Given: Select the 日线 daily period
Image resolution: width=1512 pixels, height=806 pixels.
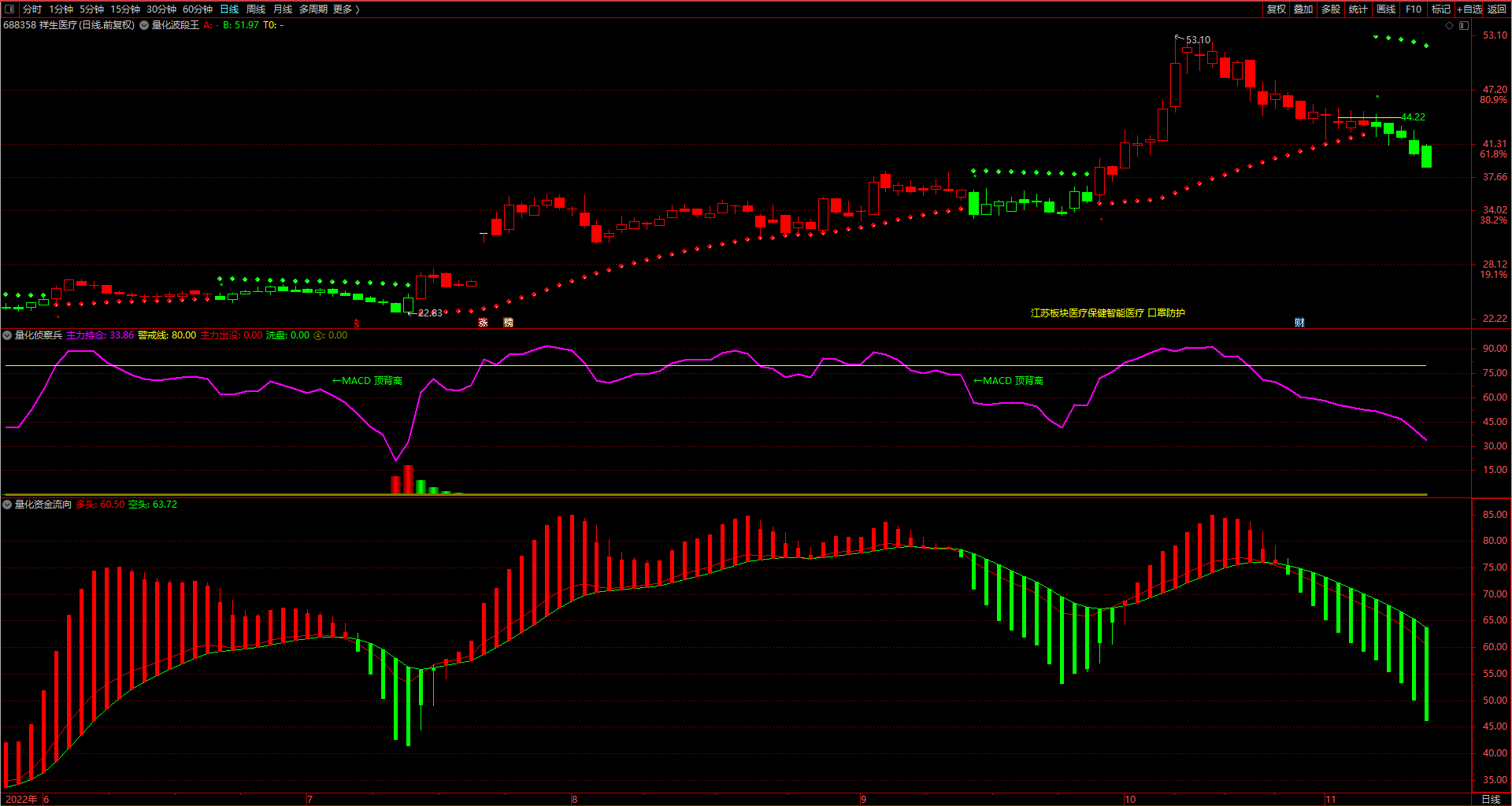Looking at the screenshot, I should point(229,9).
